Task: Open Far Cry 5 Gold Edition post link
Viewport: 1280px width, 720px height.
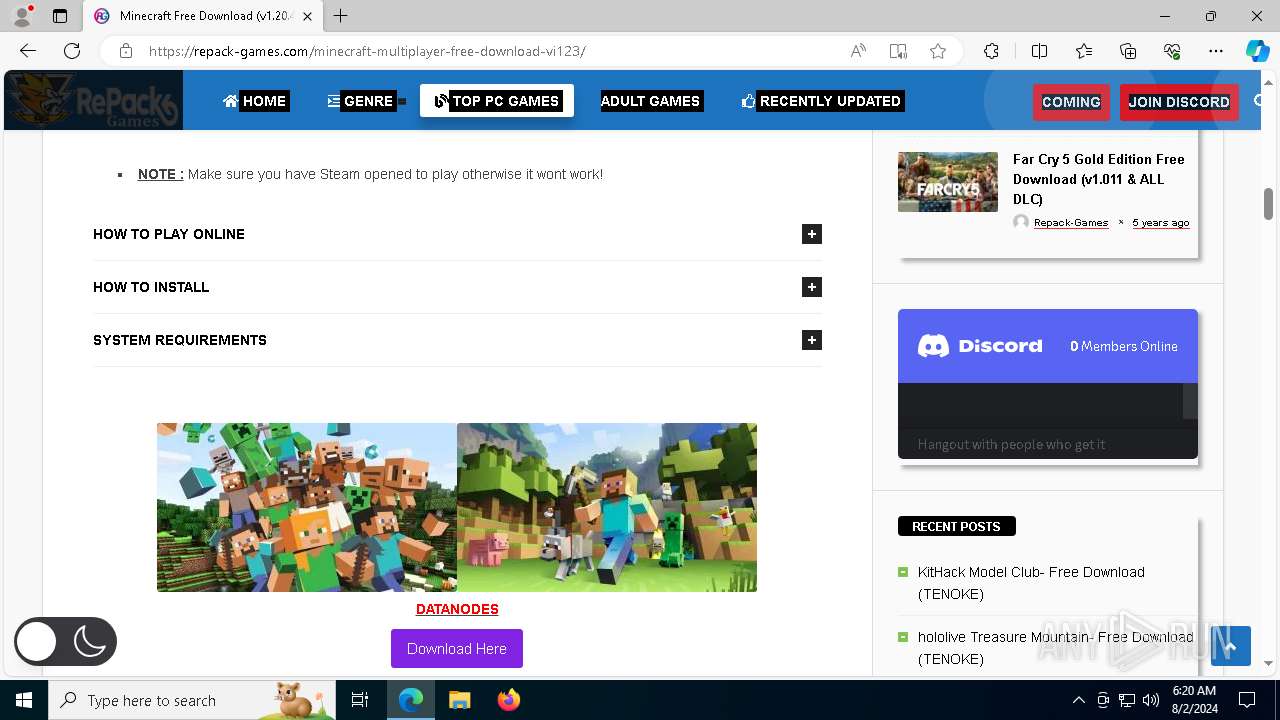Action: tap(1099, 179)
